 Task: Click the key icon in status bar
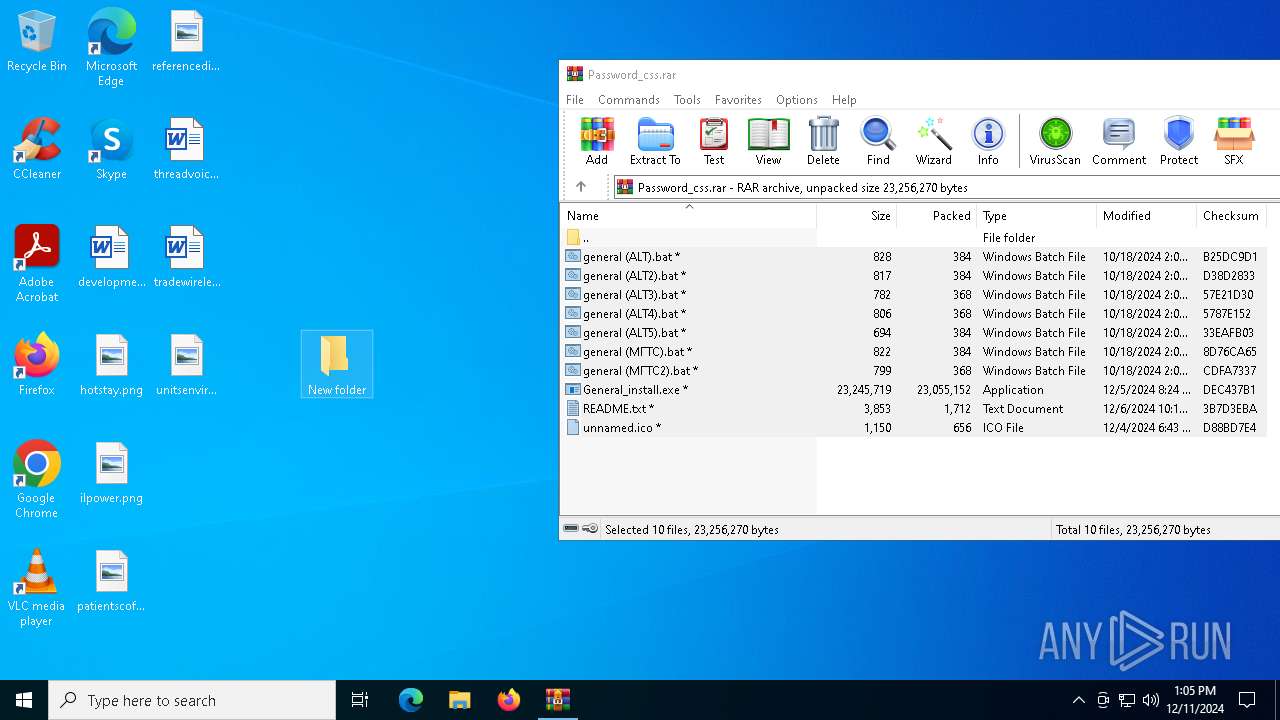pyautogui.click(x=590, y=529)
